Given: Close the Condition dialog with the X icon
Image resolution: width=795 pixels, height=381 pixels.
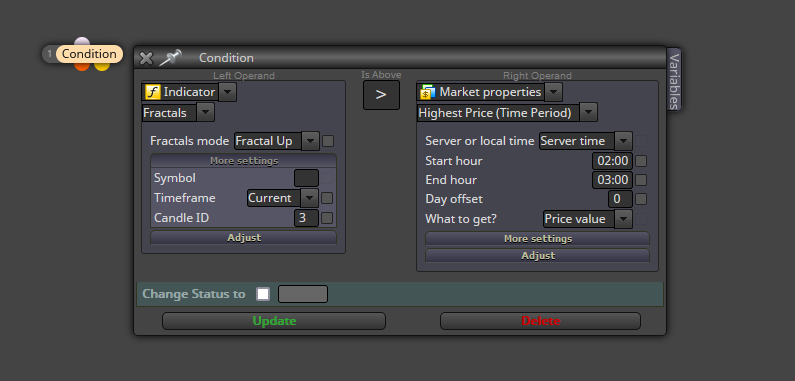Looking at the screenshot, I should 146,58.
